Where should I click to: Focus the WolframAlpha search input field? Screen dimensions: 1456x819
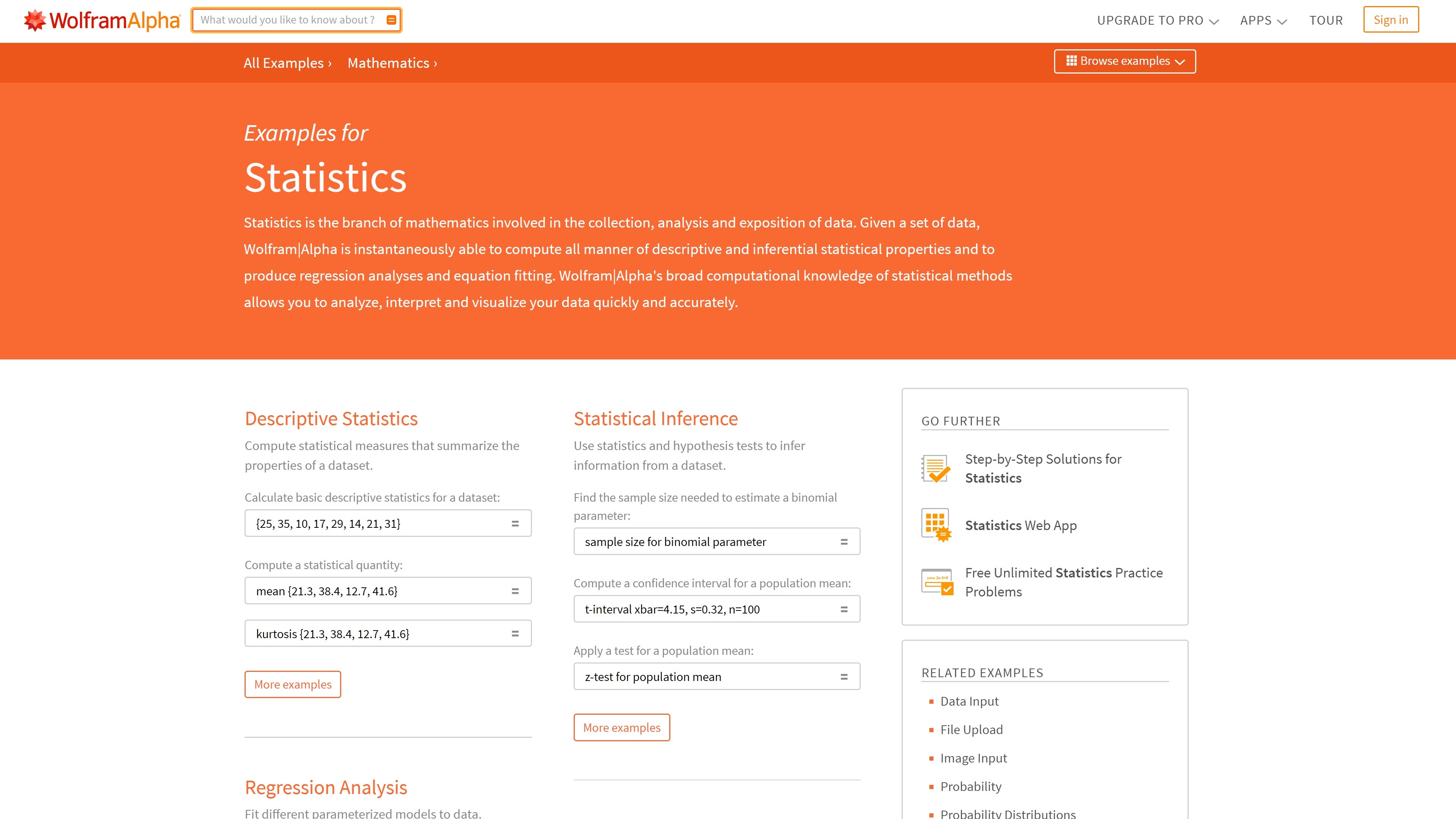(x=288, y=20)
